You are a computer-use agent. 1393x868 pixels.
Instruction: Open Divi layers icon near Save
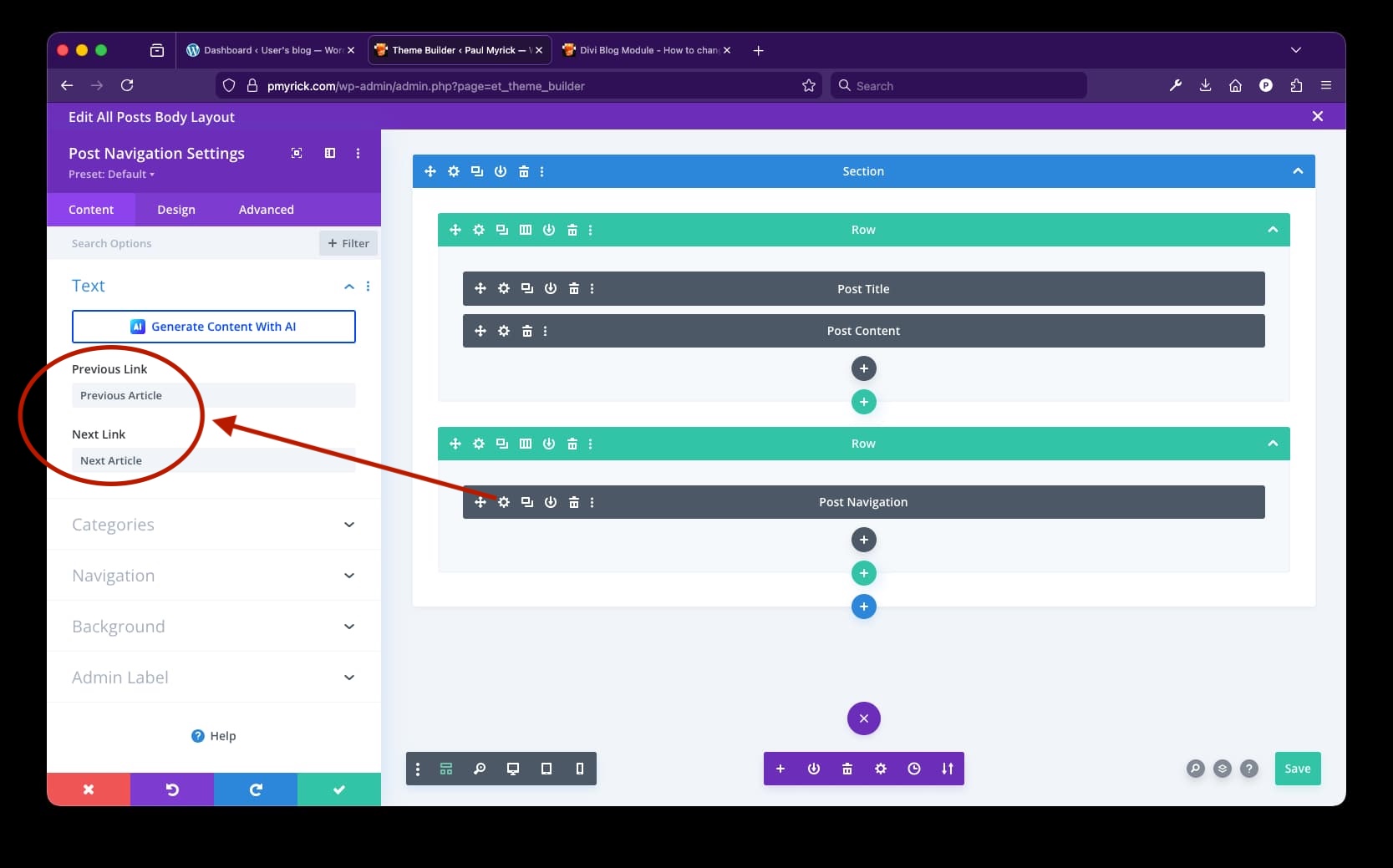coord(1223,769)
